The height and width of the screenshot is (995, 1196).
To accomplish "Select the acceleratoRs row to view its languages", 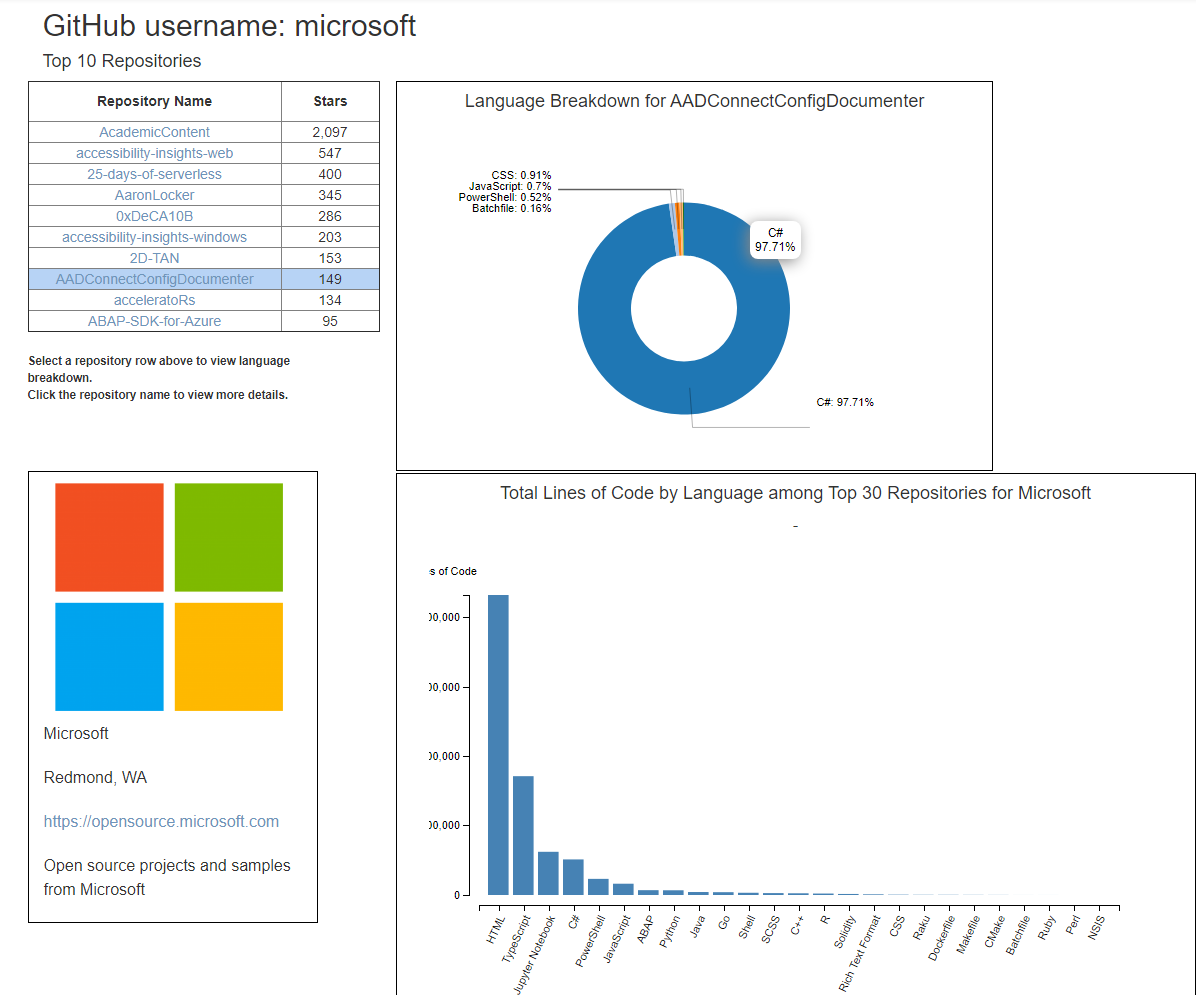I will 154,300.
